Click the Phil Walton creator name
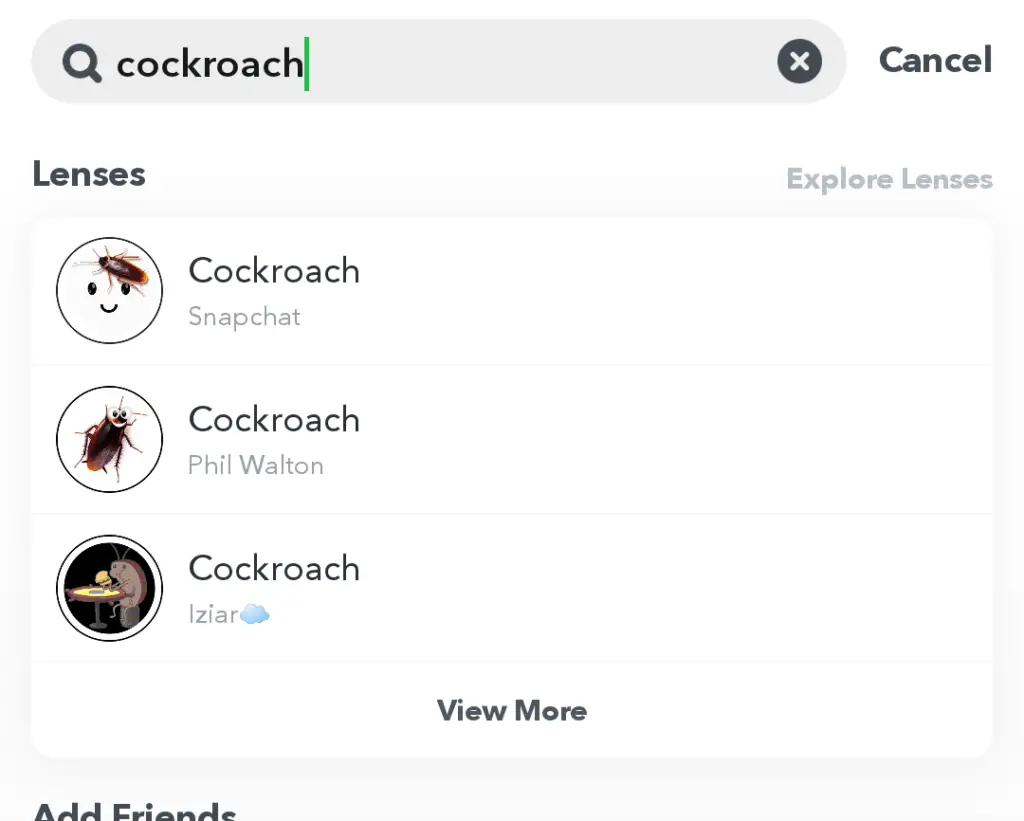This screenshot has height=821, width=1024. point(255,465)
